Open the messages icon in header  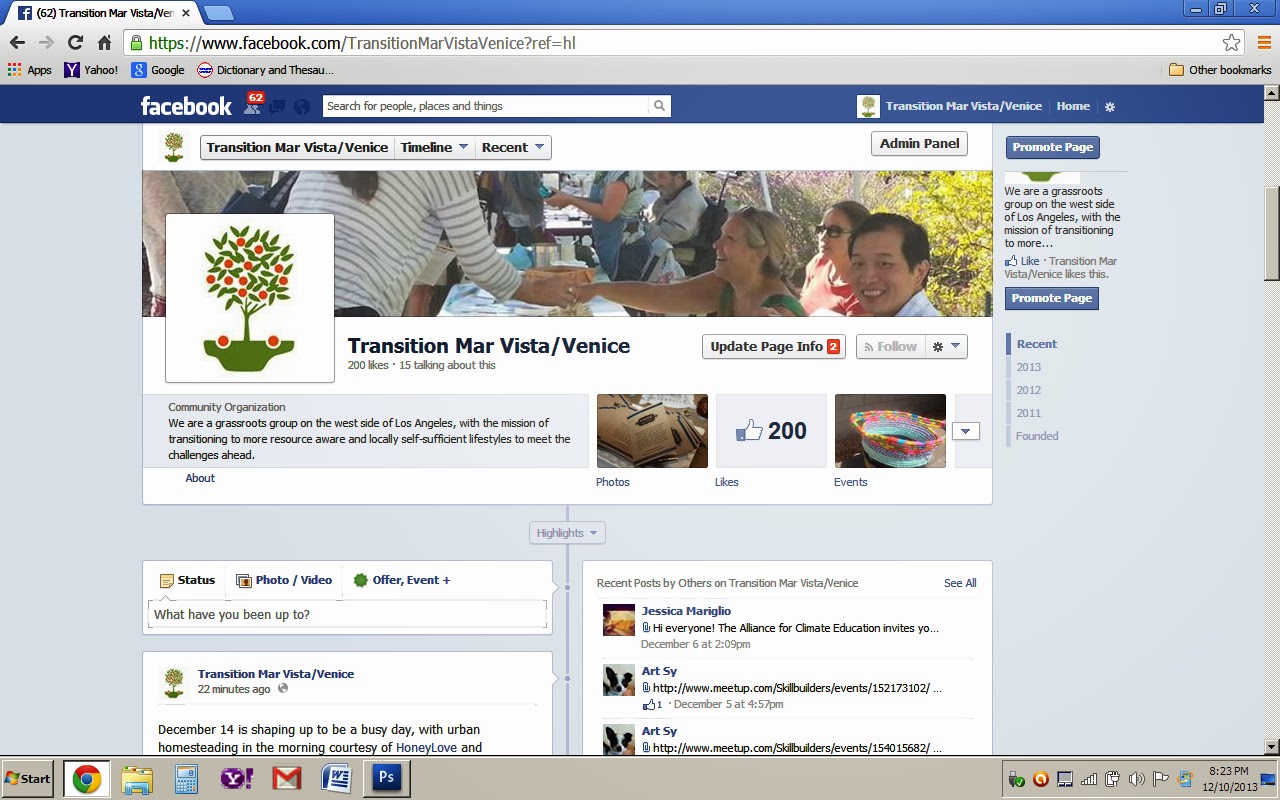pos(277,107)
